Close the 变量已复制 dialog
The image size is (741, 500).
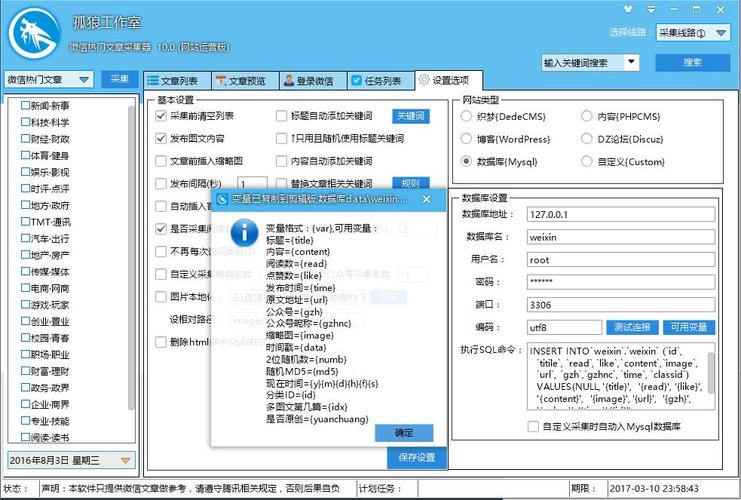click(x=426, y=199)
